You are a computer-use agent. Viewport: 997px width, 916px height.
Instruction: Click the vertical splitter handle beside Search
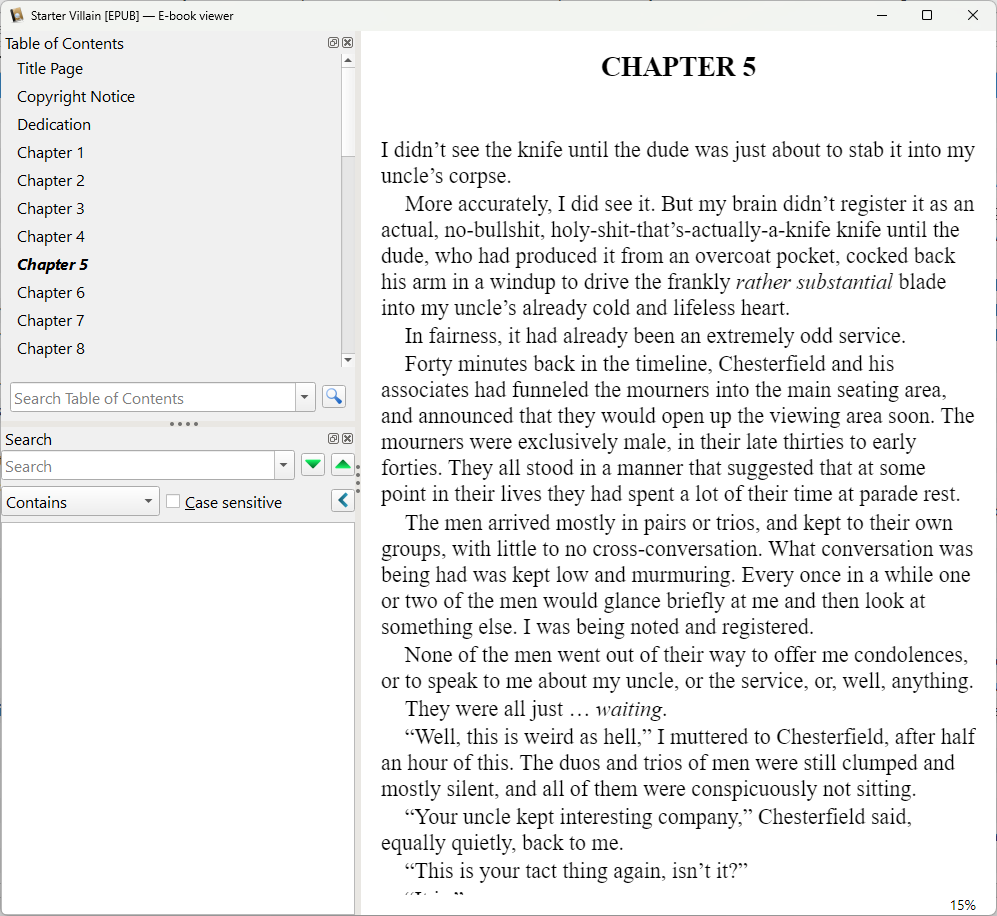358,479
